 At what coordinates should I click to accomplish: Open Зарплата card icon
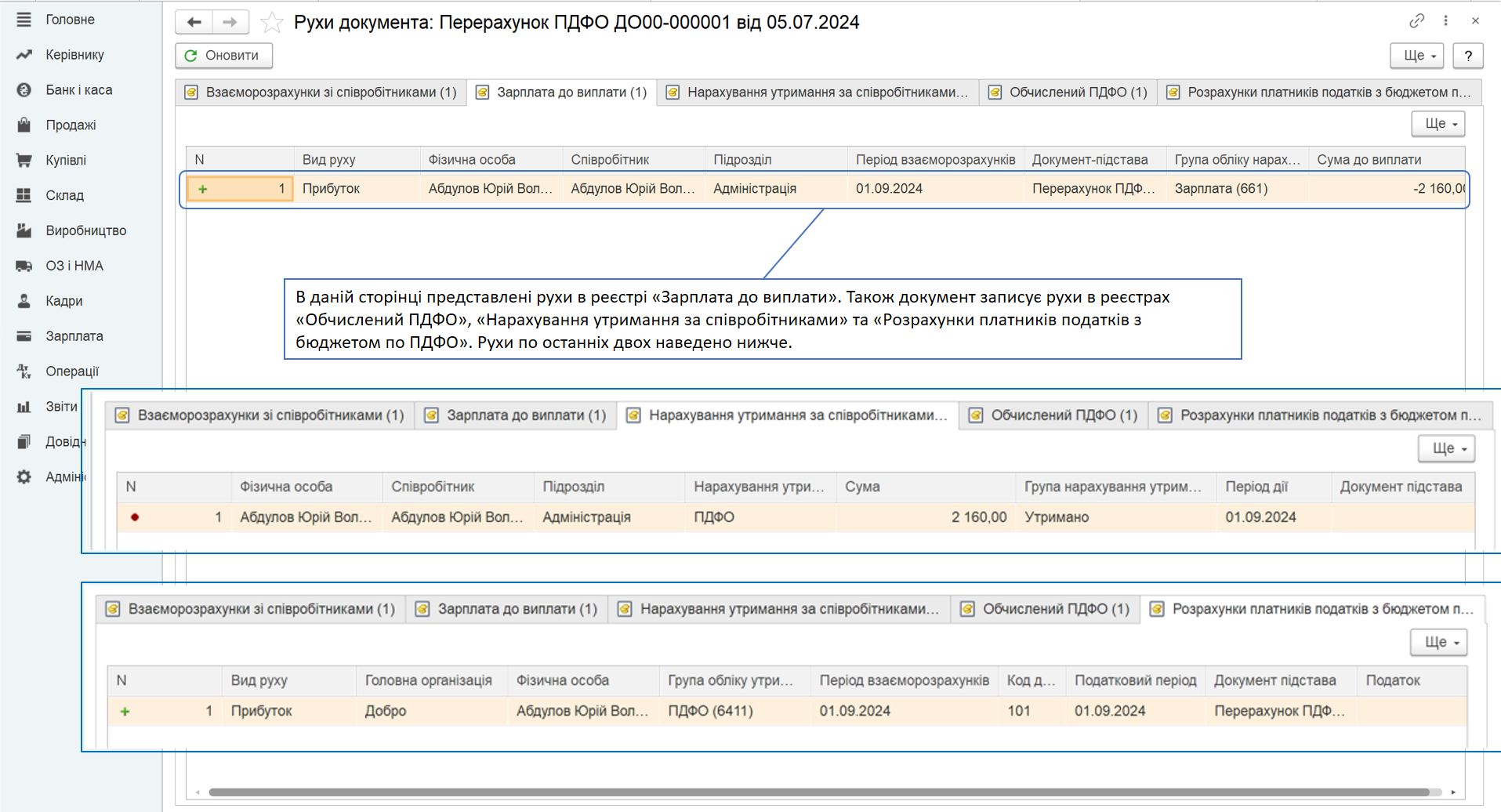tap(24, 336)
